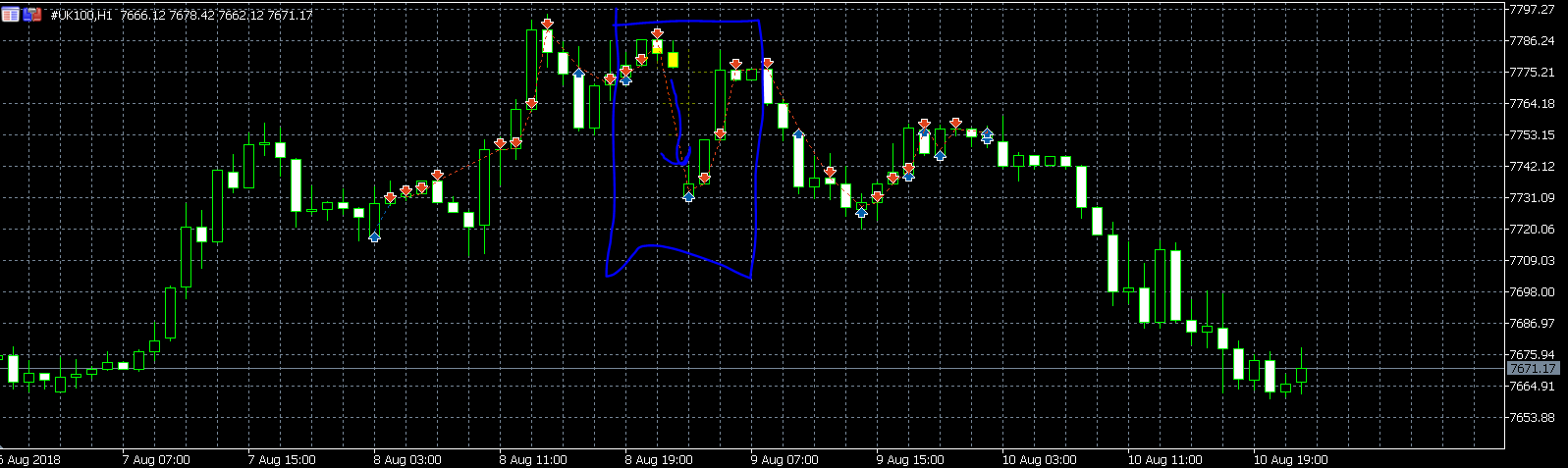
Task: Click the 7775.21 price axis label
Action: point(1534,72)
